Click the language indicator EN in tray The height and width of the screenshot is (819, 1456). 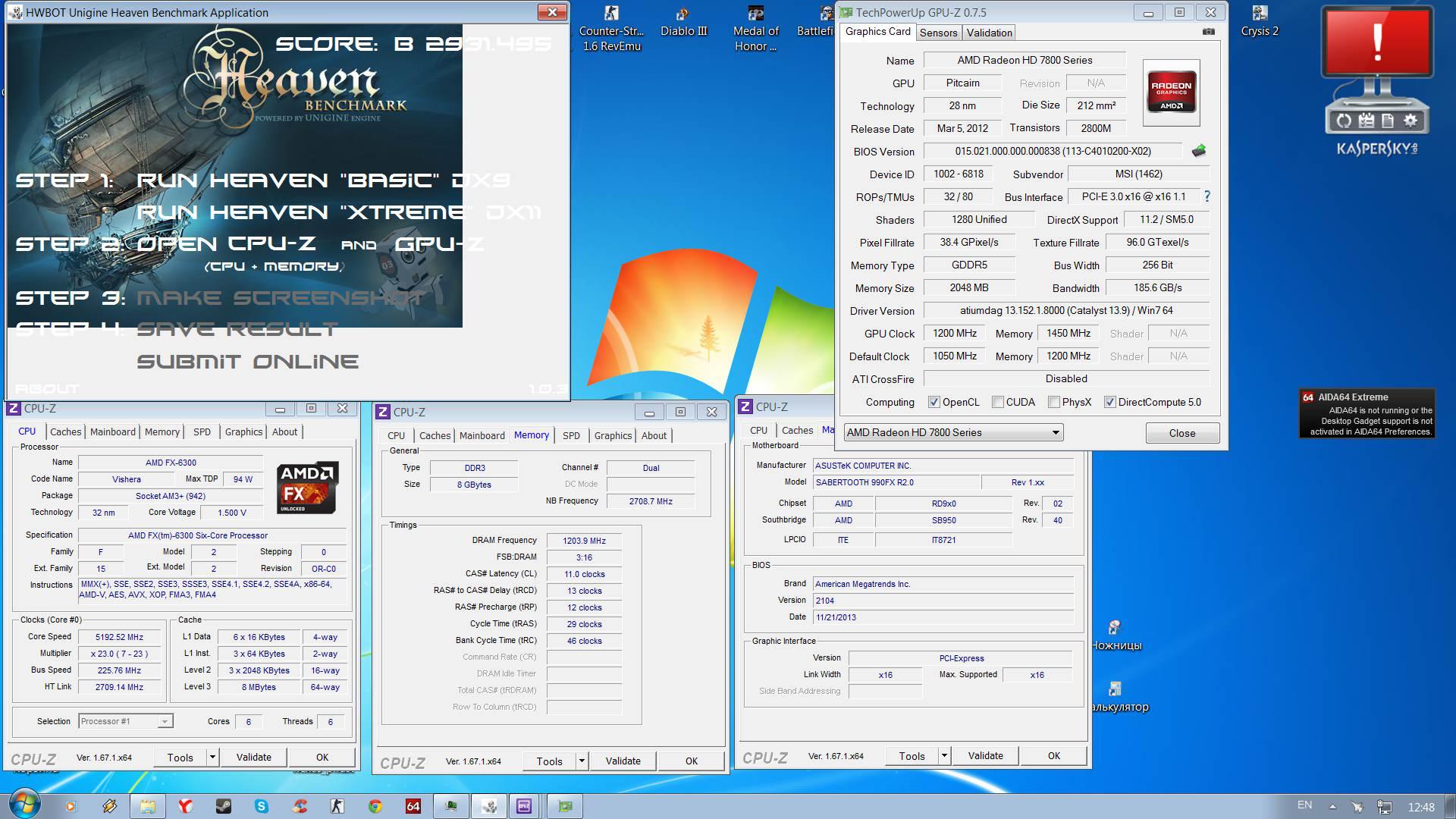pyautogui.click(x=1304, y=805)
